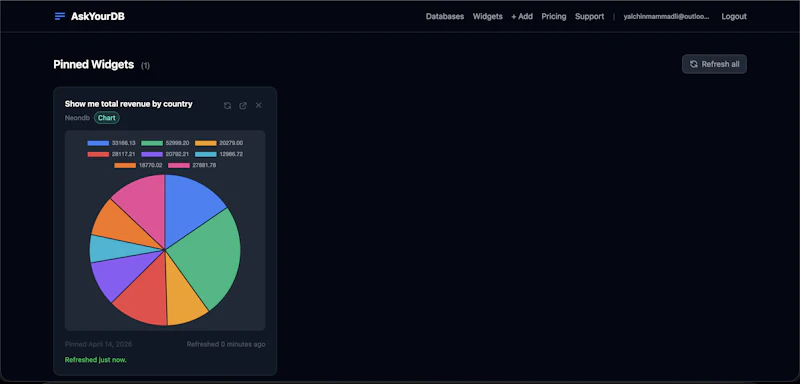Toggle the orange legend swatch beside pink
Image resolution: width=800 pixels, height=384 pixels.
pos(125,165)
